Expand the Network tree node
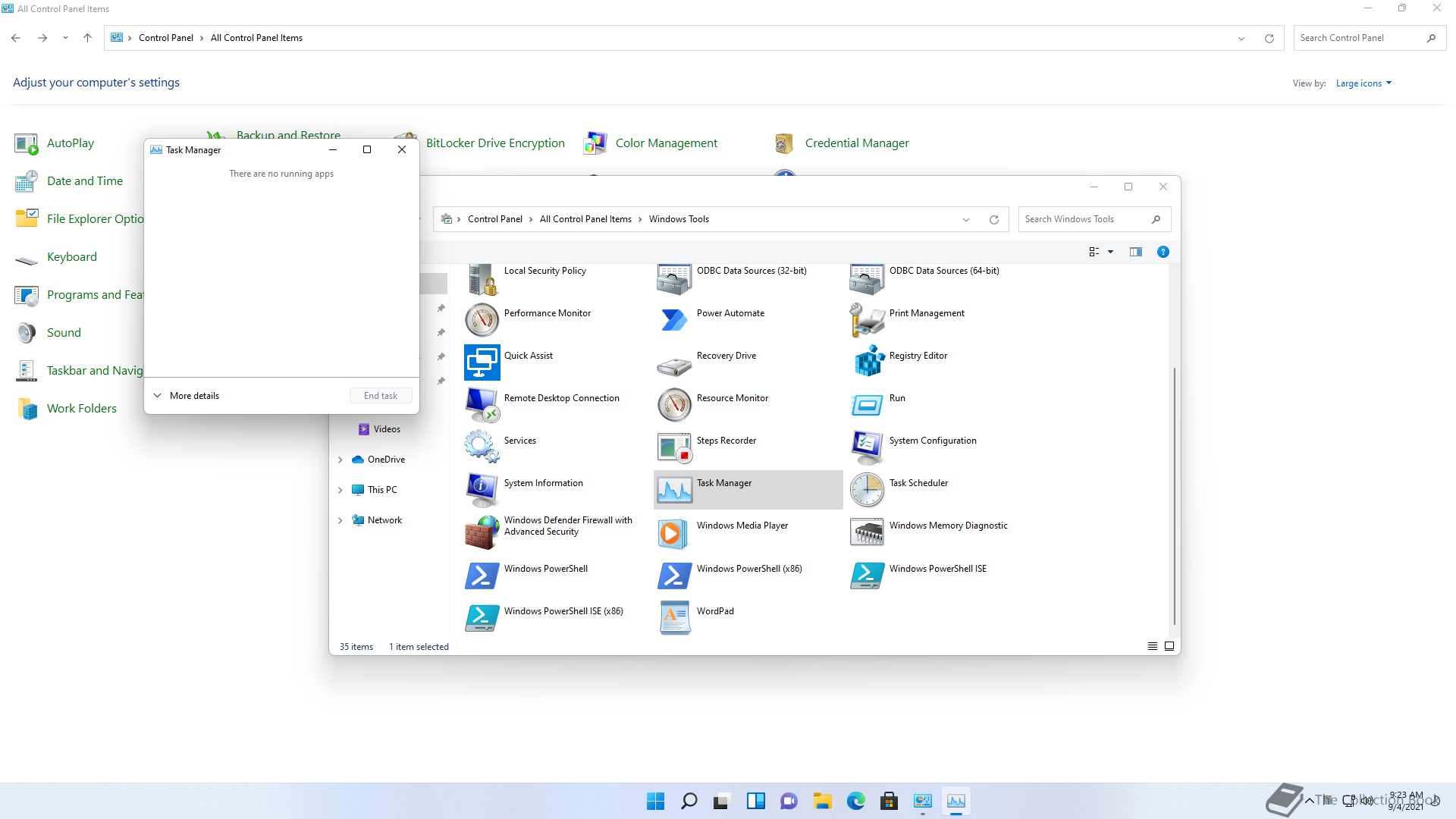The width and height of the screenshot is (1456, 819). [340, 520]
